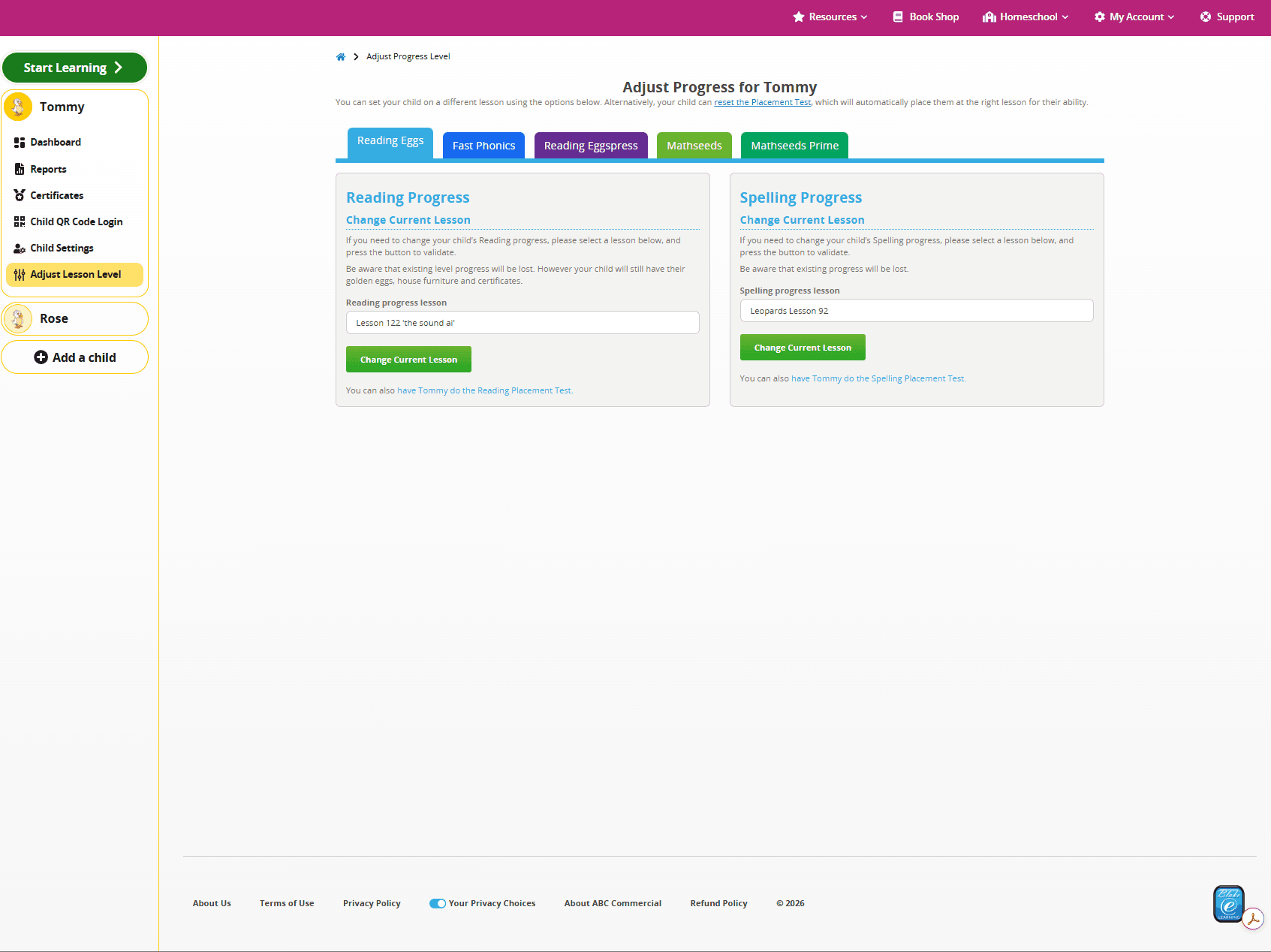Open About ABC Commercial footer link
The image size is (1271, 952).
pos(613,903)
